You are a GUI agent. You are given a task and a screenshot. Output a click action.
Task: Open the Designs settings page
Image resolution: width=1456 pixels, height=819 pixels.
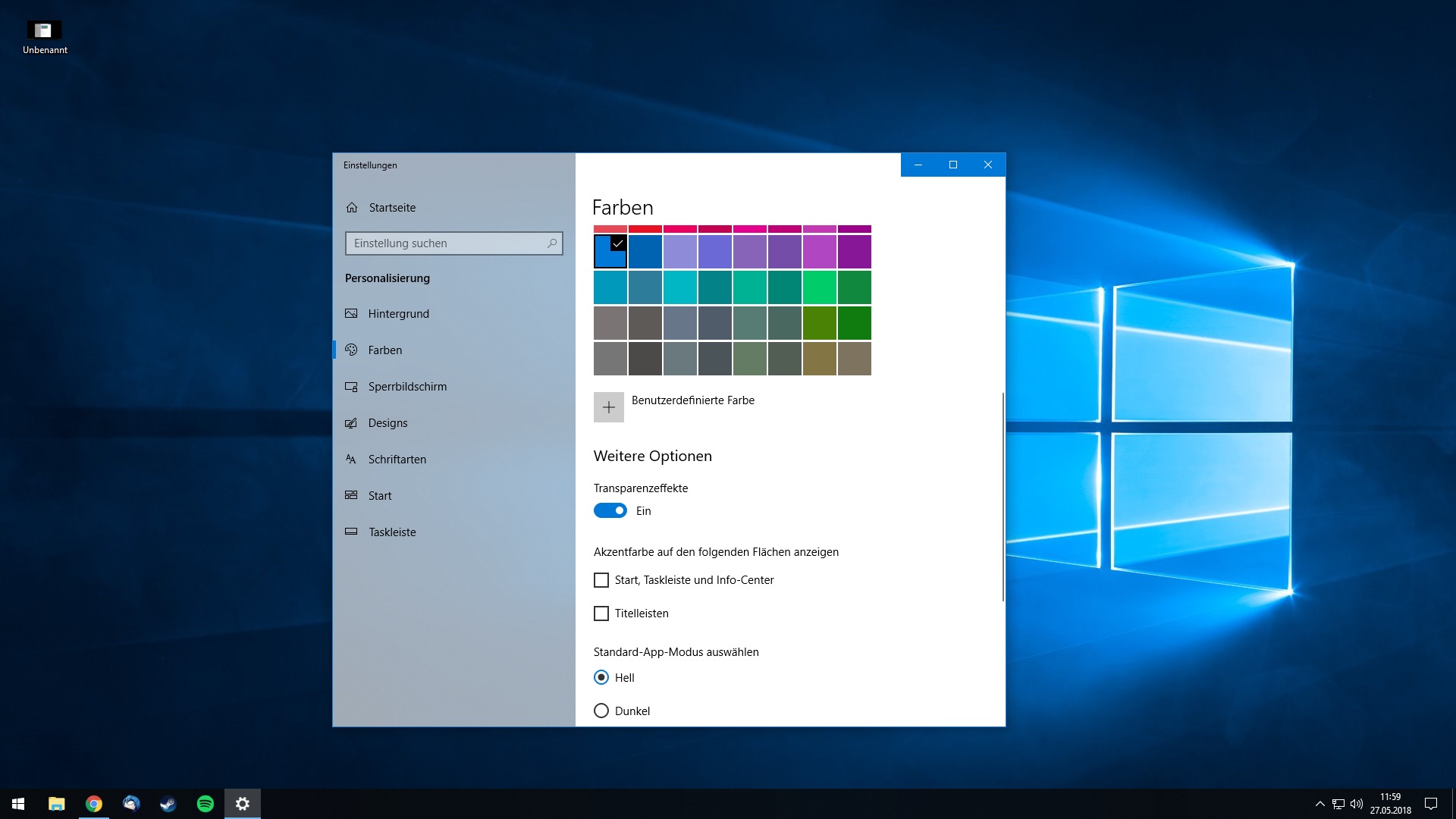388,423
